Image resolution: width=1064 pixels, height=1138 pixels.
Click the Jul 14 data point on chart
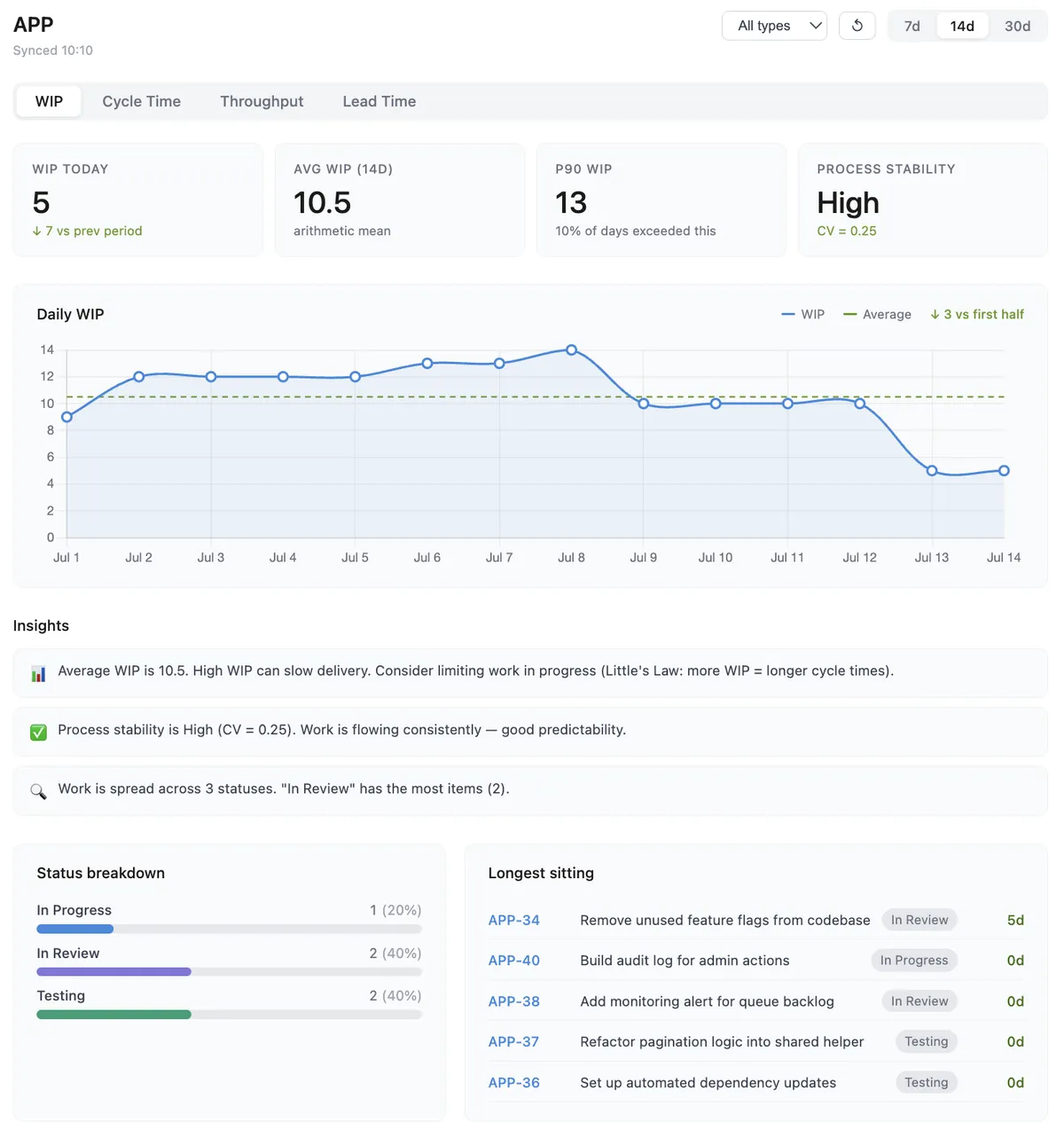[1004, 471]
